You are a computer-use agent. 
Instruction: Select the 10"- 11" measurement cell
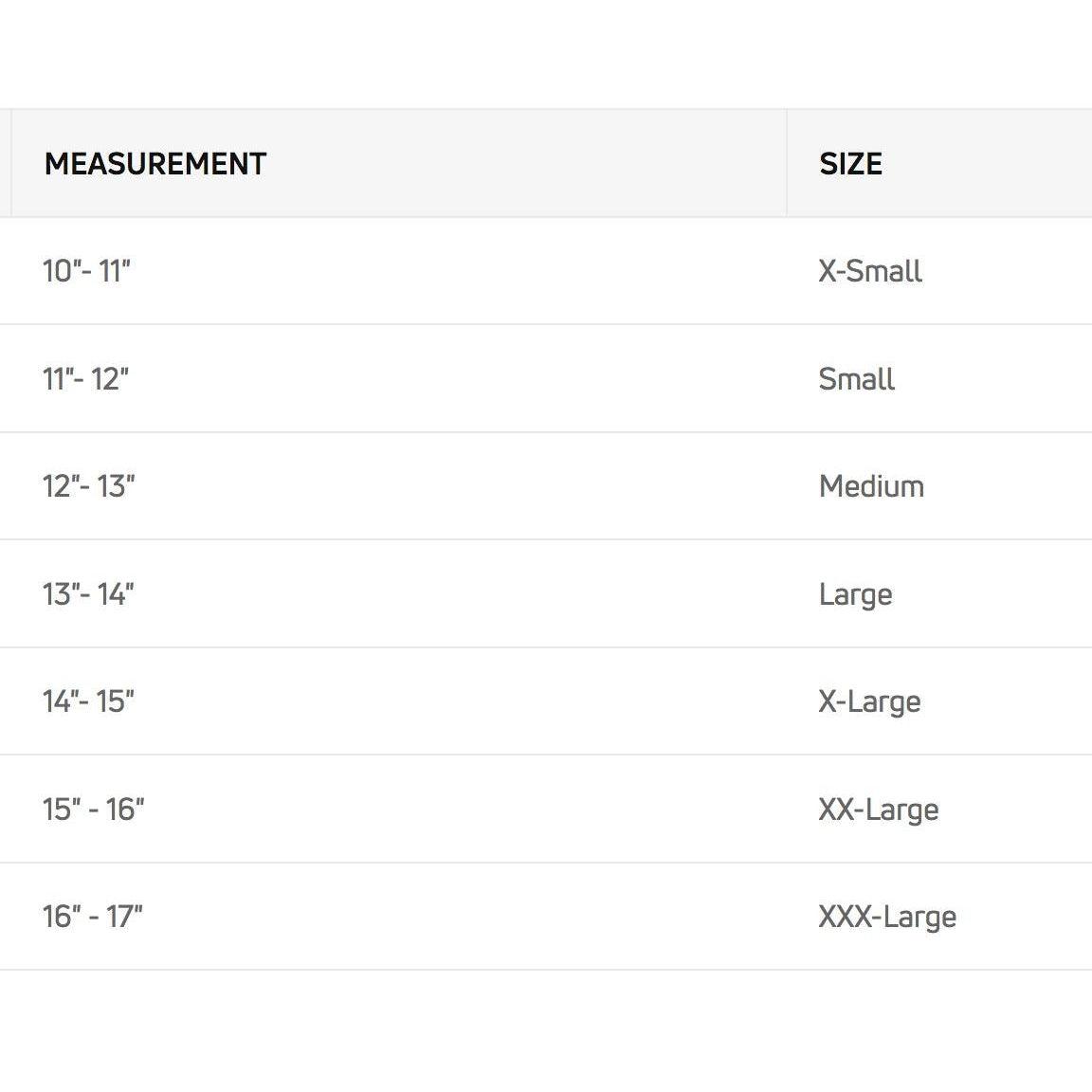[86, 271]
